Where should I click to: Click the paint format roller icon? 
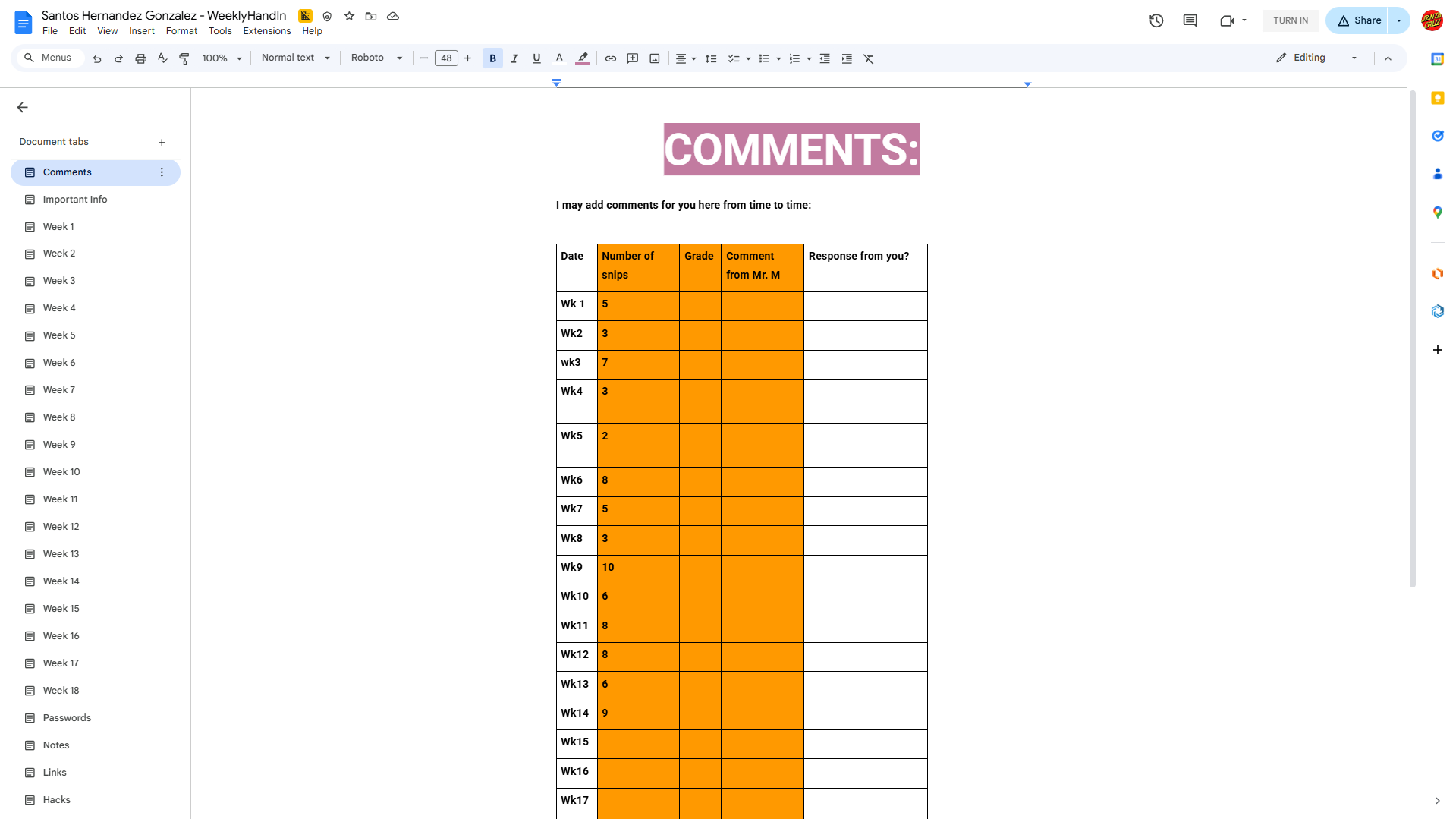(184, 58)
